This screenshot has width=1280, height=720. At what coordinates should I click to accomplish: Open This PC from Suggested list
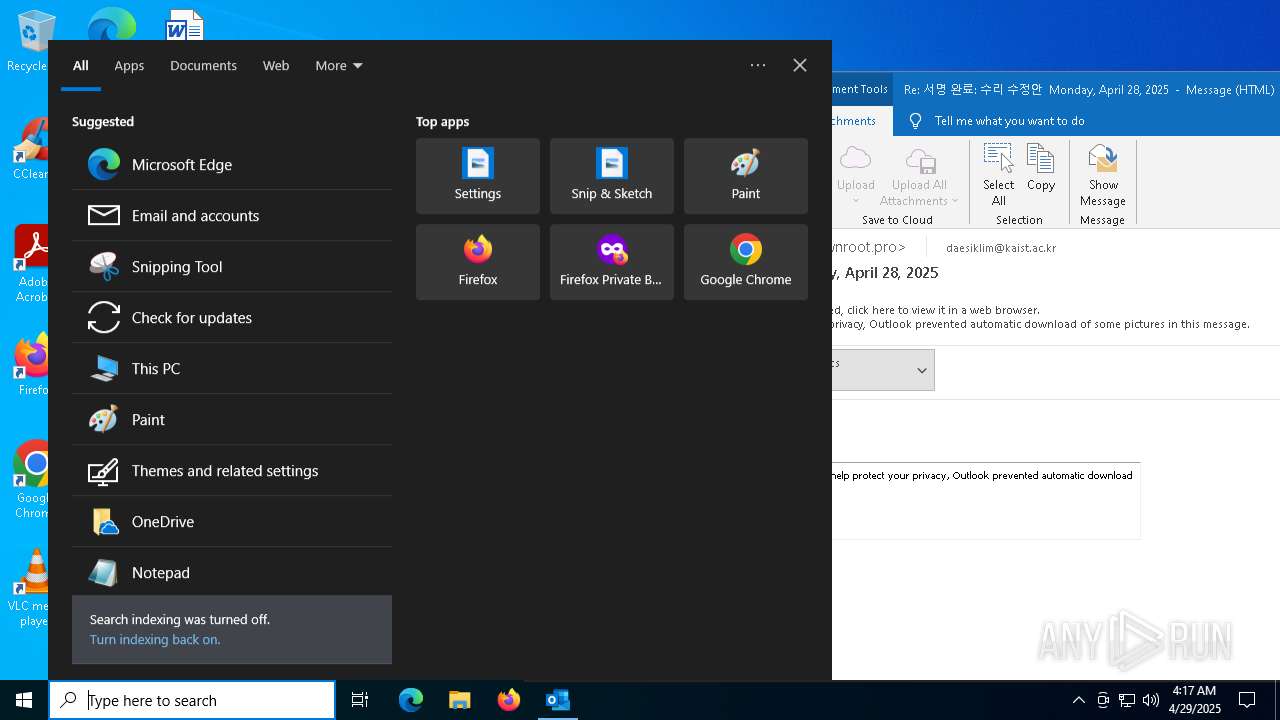(232, 368)
